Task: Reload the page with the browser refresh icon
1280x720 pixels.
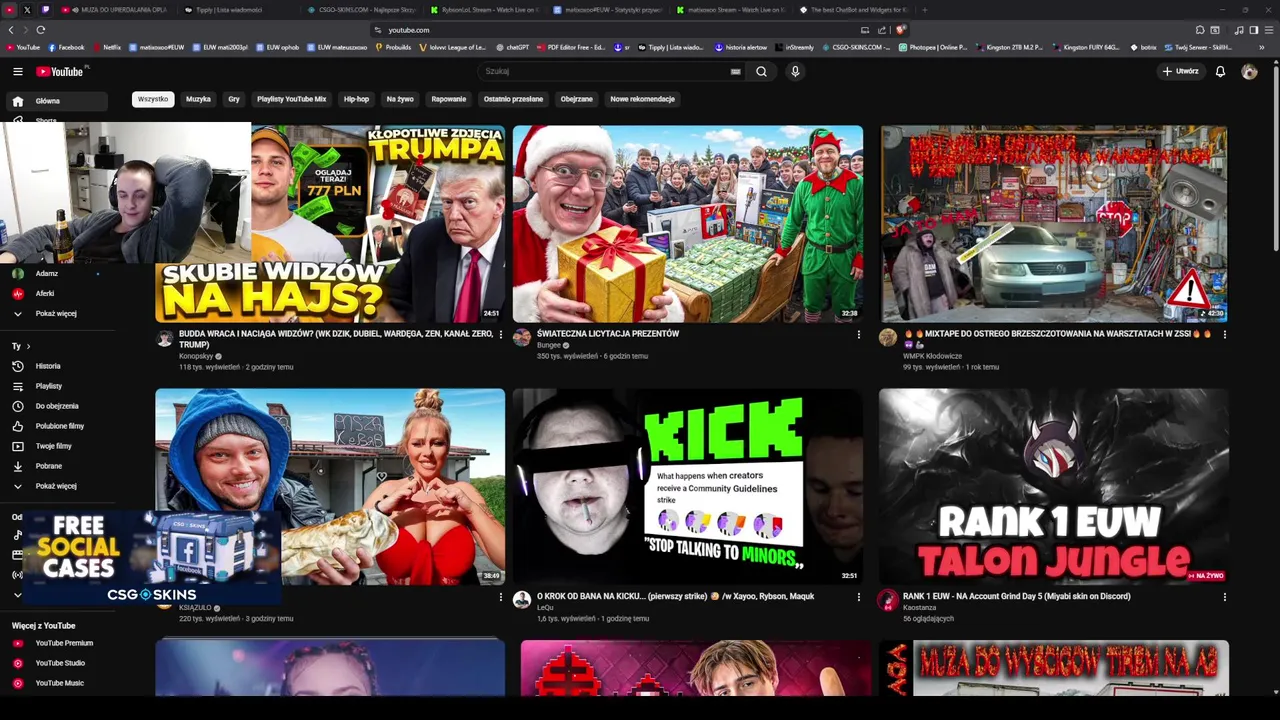Action: pyautogui.click(x=40, y=30)
